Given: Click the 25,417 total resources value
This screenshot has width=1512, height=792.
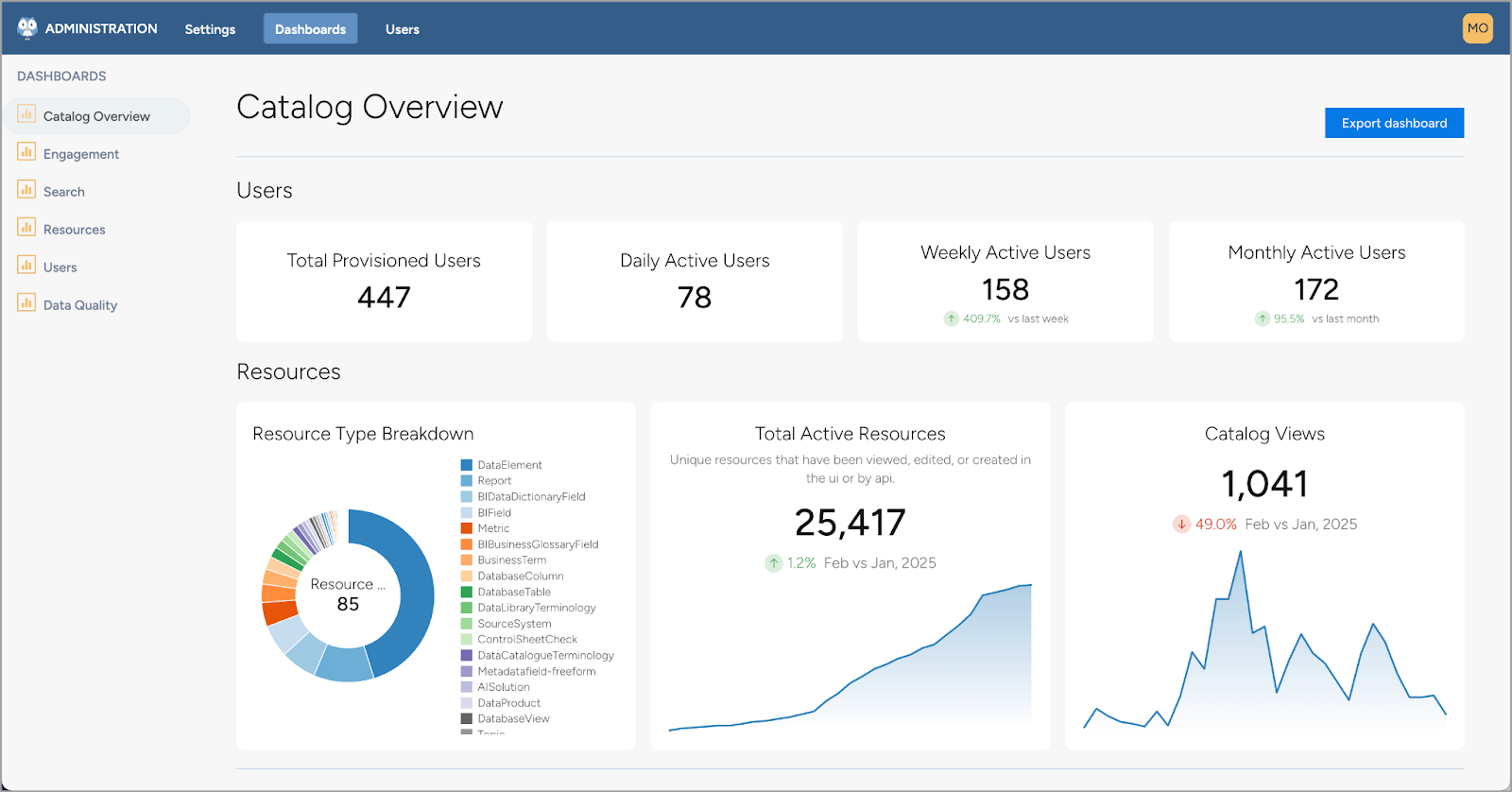Looking at the screenshot, I should [x=850, y=523].
